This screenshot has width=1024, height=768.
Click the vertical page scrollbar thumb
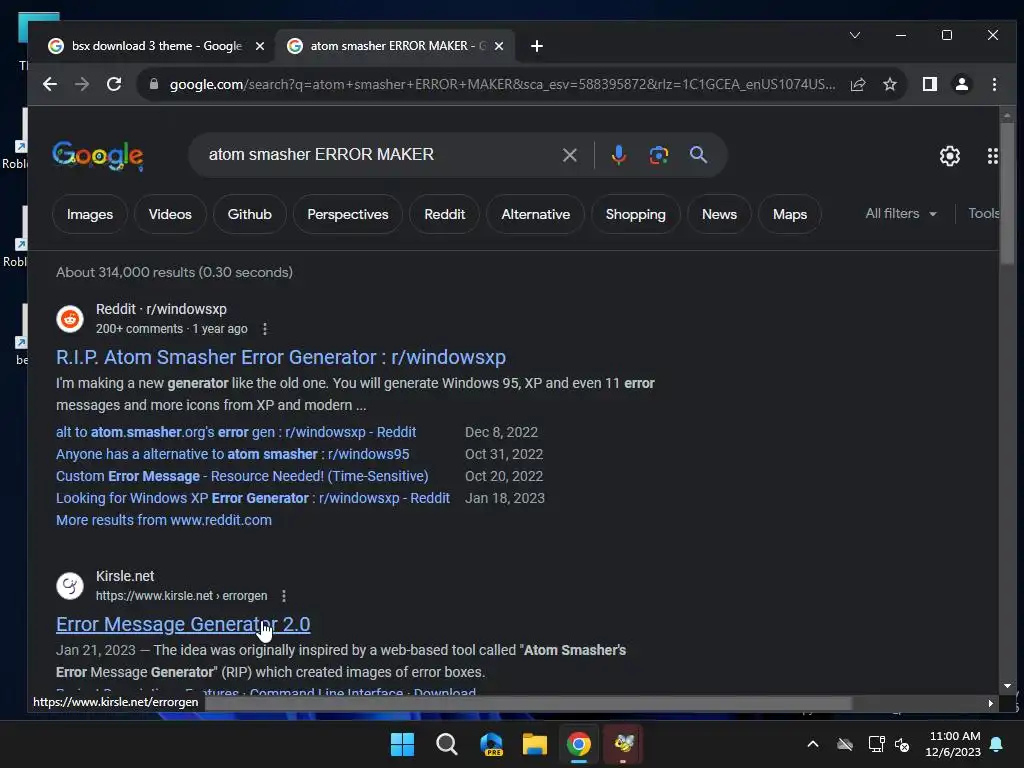(x=1006, y=193)
